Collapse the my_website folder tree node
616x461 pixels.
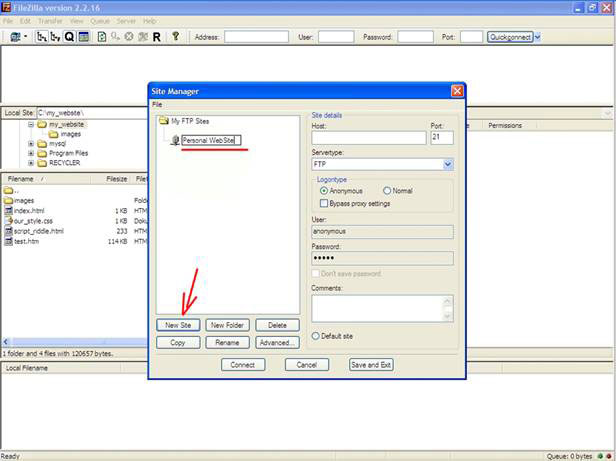coord(31,125)
